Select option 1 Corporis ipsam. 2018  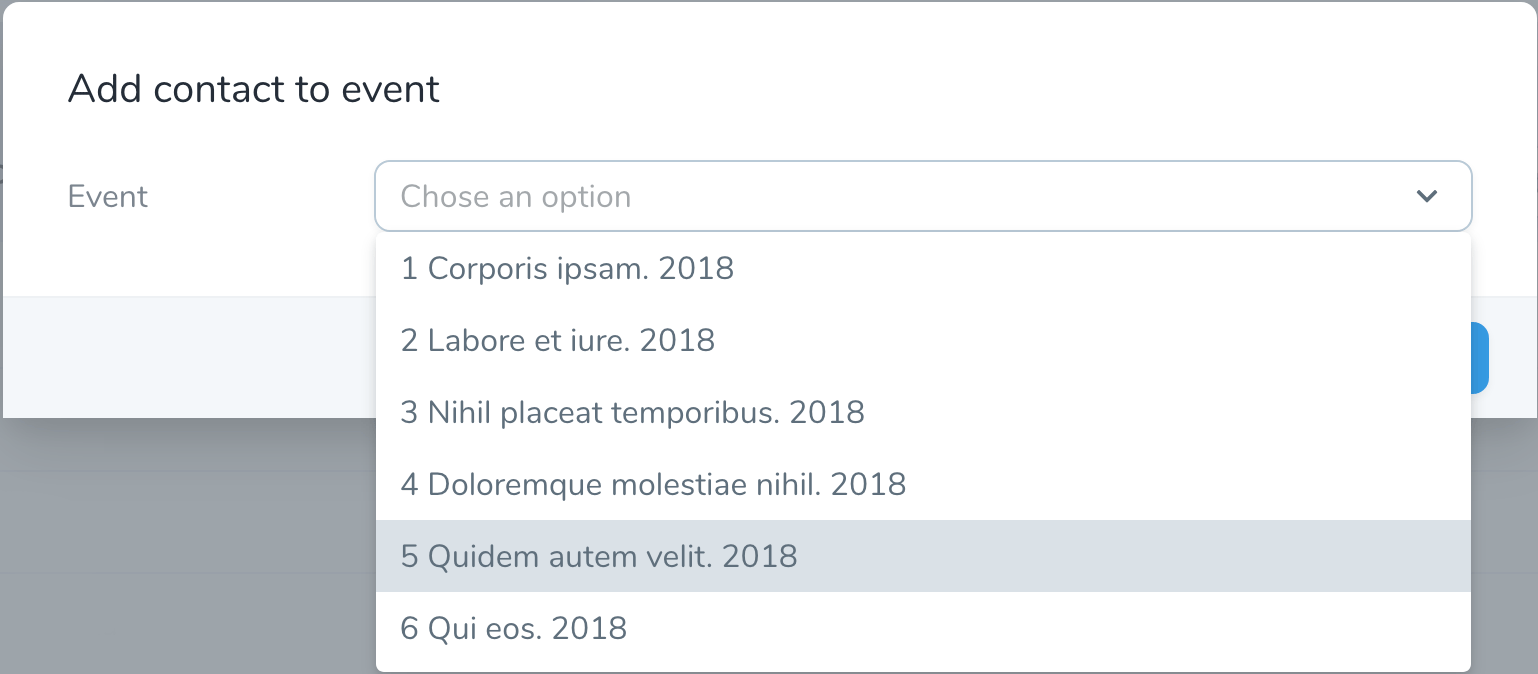[923, 268]
